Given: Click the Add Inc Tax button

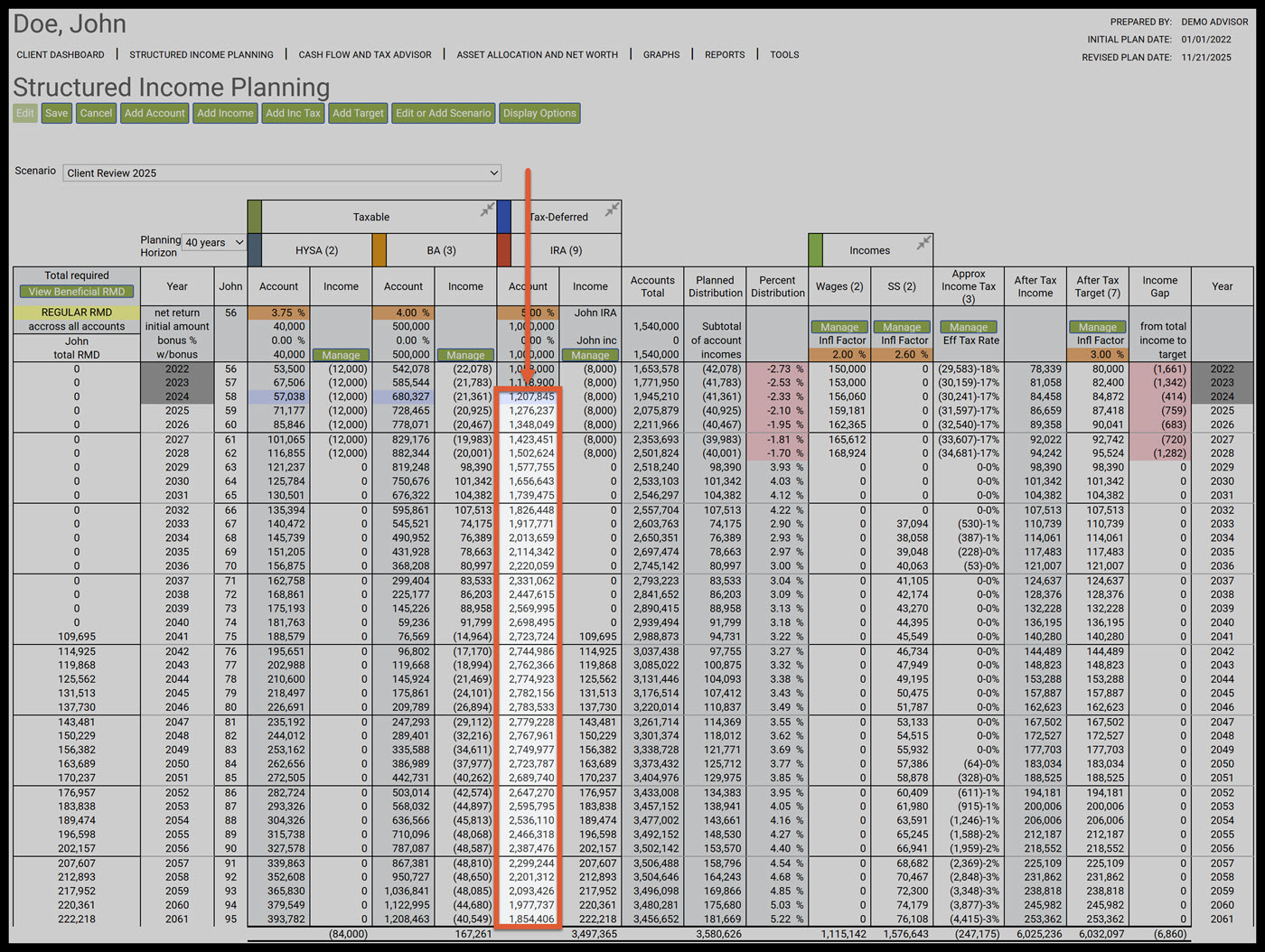Looking at the screenshot, I should coord(293,113).
